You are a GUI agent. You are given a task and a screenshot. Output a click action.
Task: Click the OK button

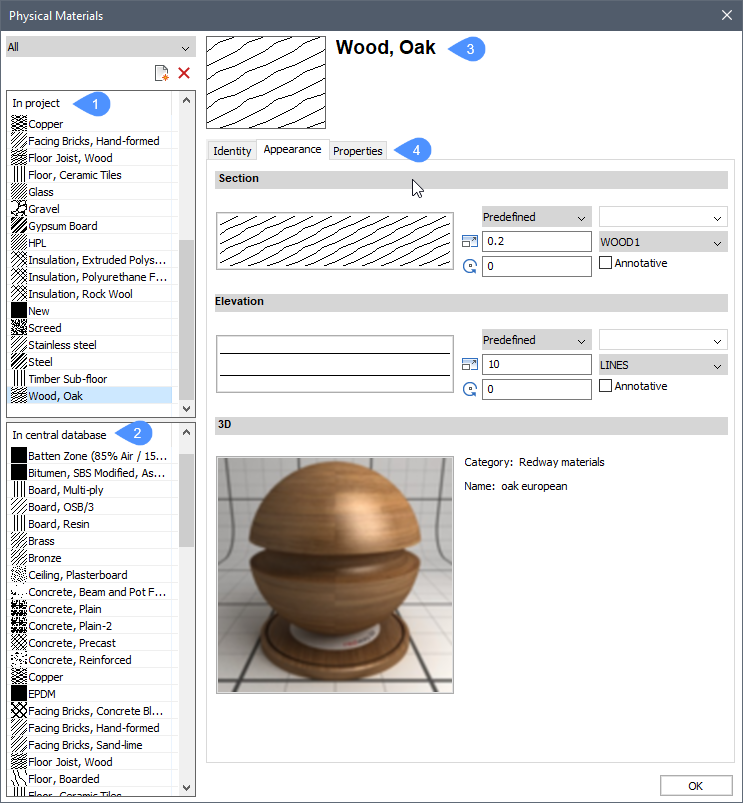tap(695, 785)
